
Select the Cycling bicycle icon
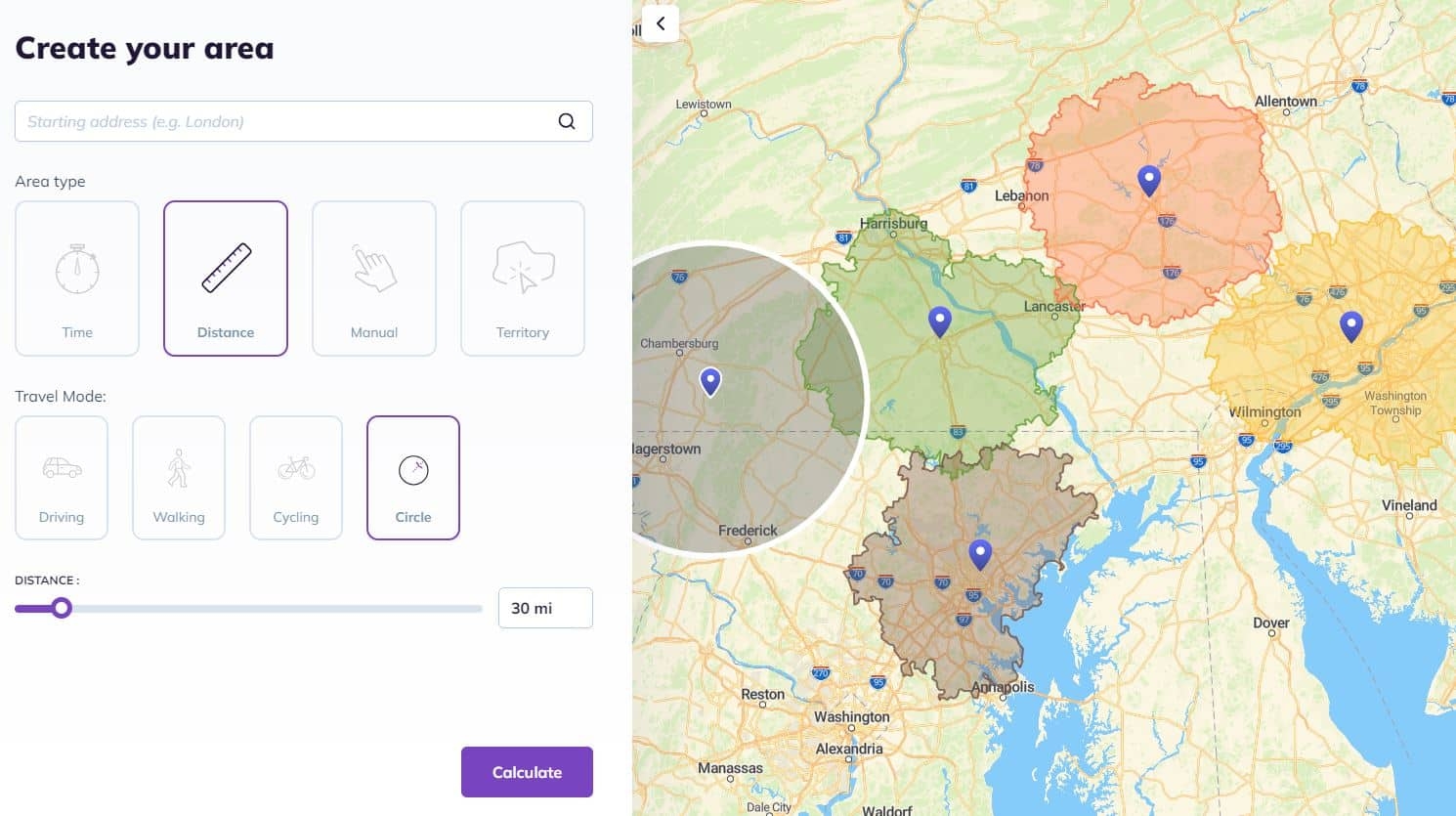(296, 467)
